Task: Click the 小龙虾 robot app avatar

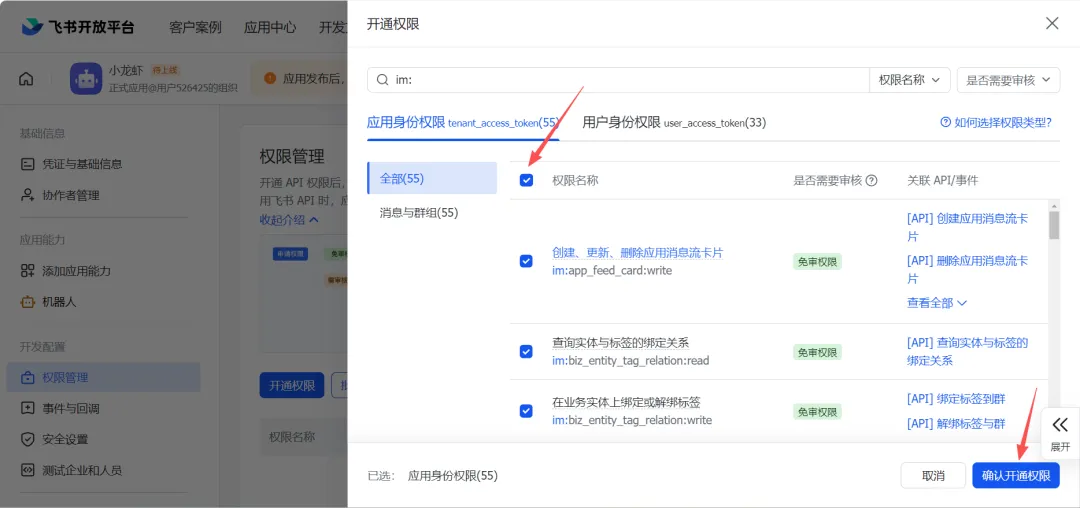Action: [x=85, y=79]
